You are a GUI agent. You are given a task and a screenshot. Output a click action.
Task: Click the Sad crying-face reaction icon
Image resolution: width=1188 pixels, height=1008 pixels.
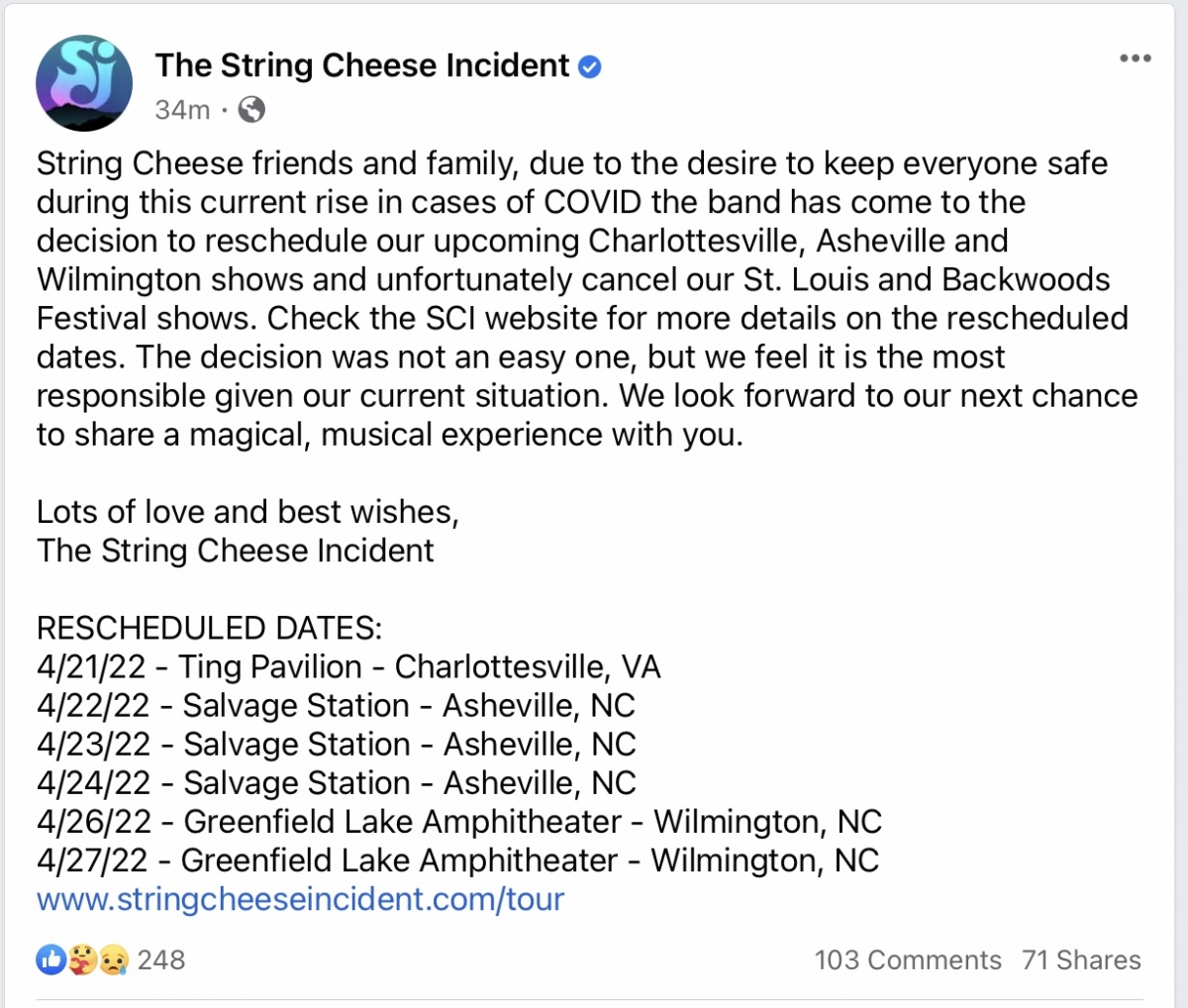coord(114,958)
